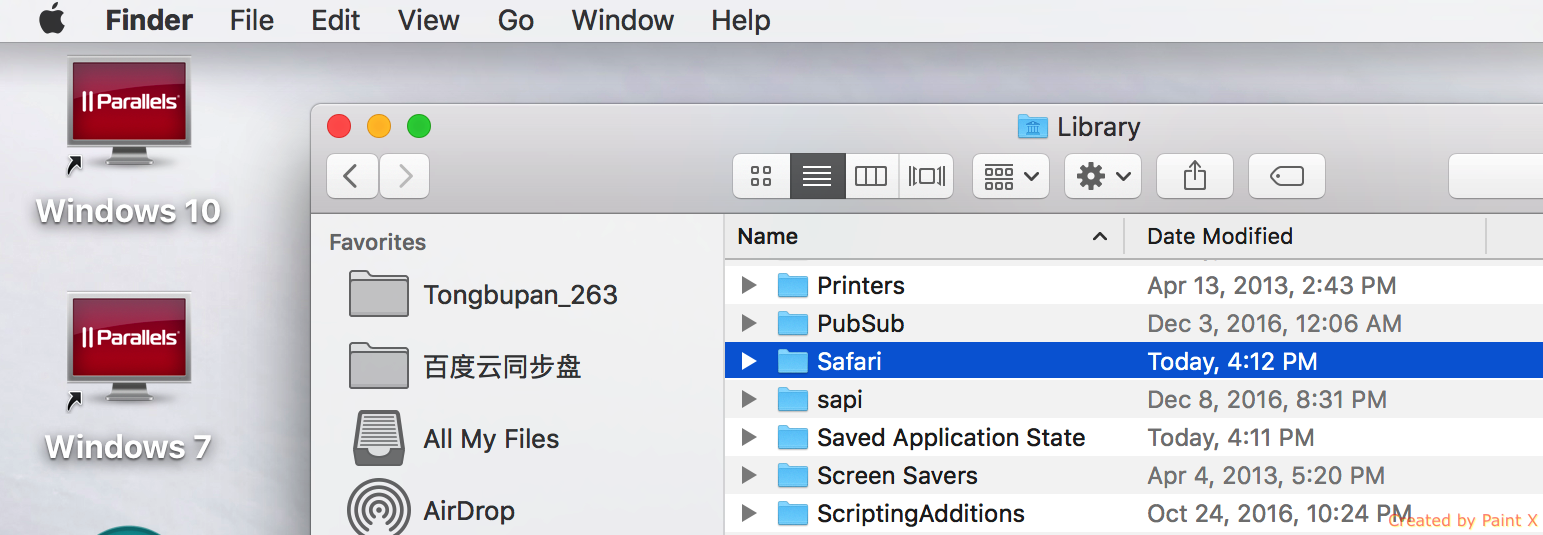Open the Edit menu
Viewport: 1543px width, 535px height.
point(335,20)
